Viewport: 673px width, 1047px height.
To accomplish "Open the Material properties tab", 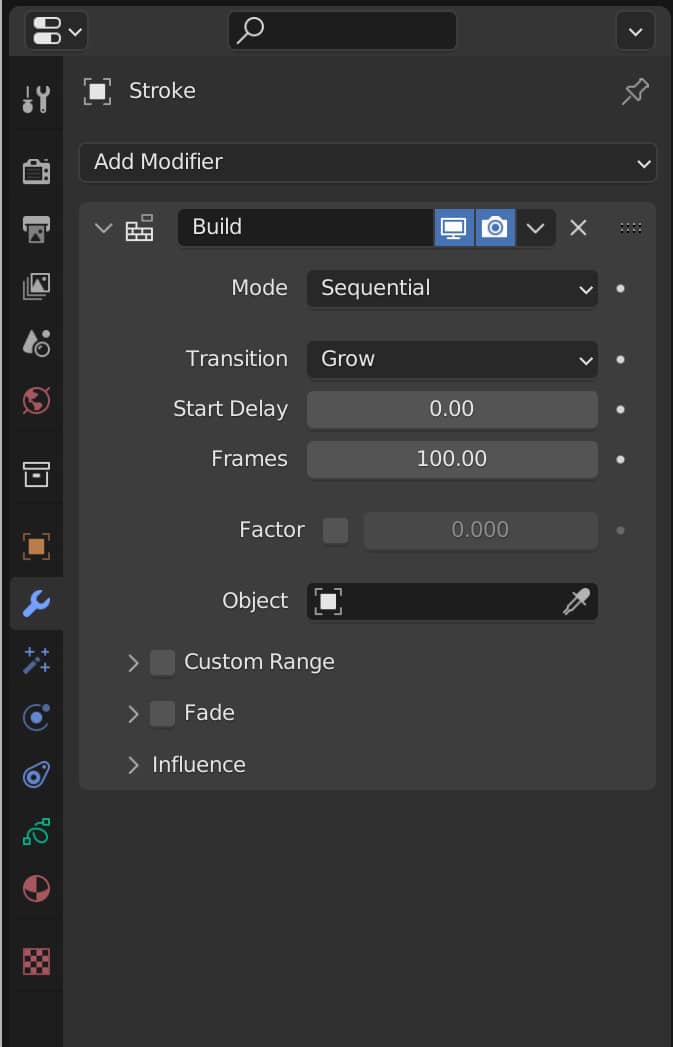I will tap(35, 889).
